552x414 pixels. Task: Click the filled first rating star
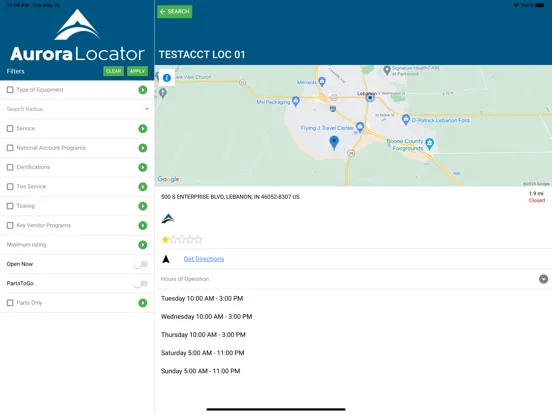click(x=165, y=240)
